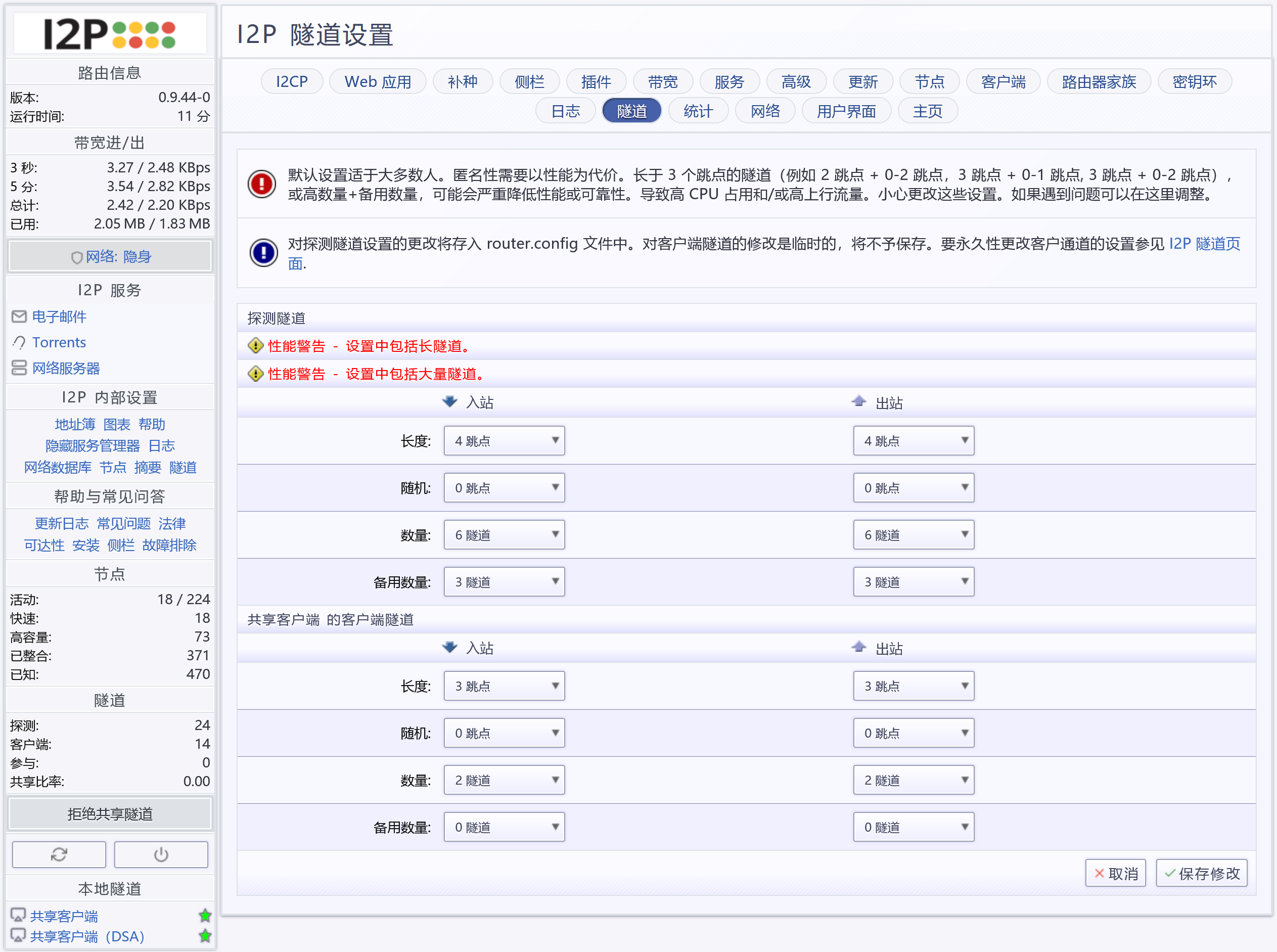
Task: Switch to the 带宽 tab
Action: click(x=662, y=82)
